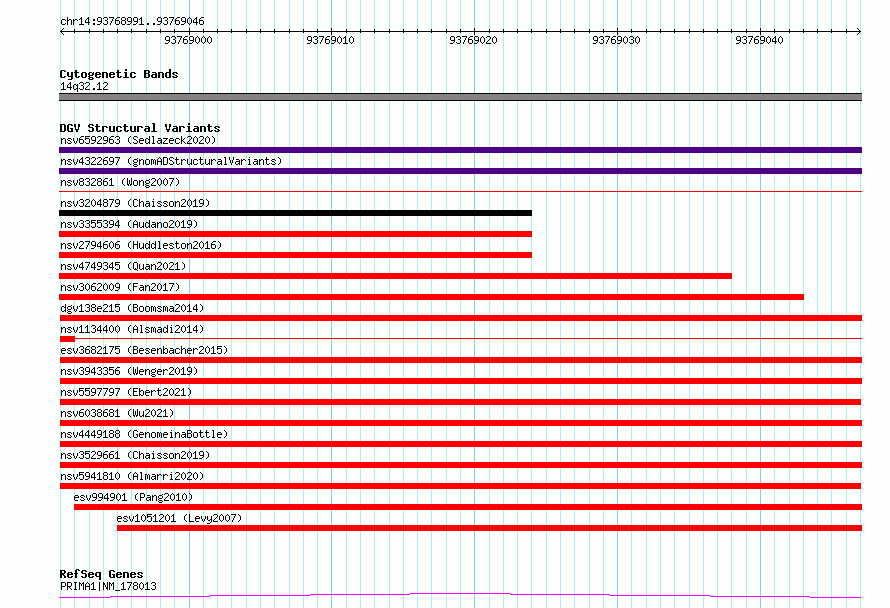Click the RefSeq Genes track heading
Viewport: 890px width, 608px height.
click(101, 574)
